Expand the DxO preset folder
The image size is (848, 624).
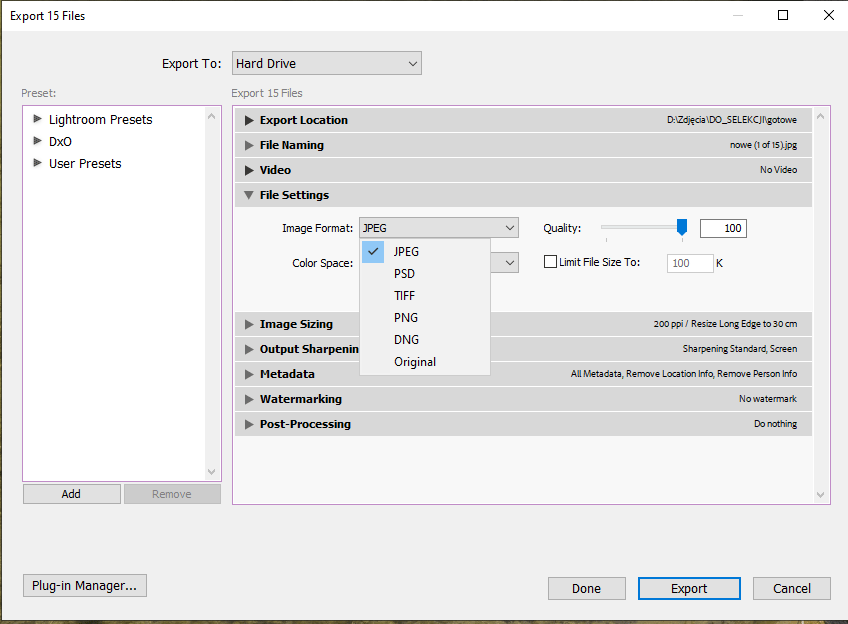[x=38, y=141]
